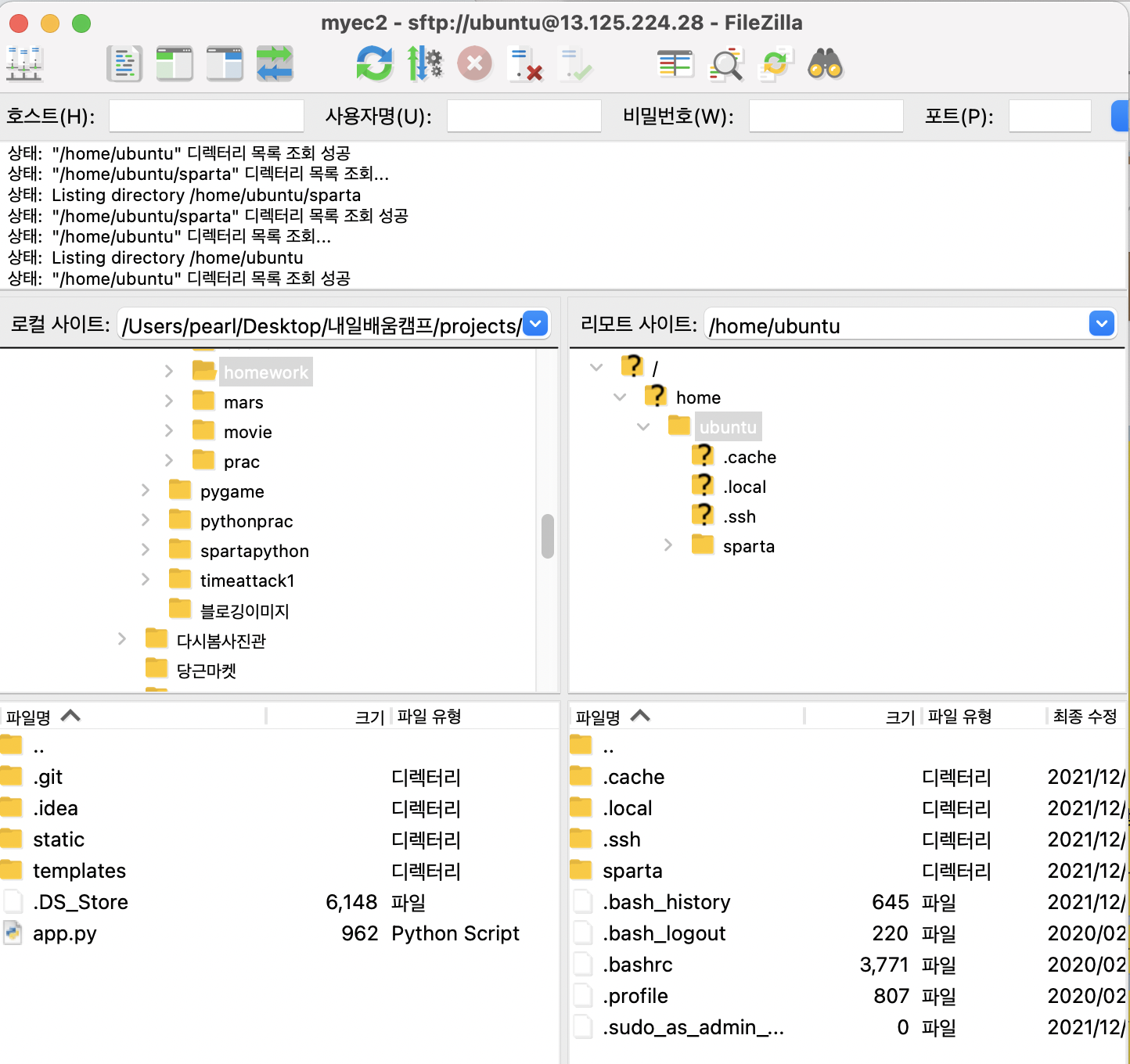
Task: Toggle directory comparison icon
Action: tap(725, 63)
